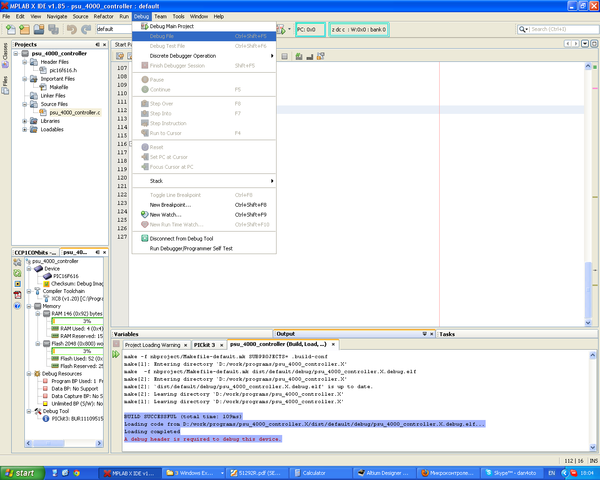Image resolution: width=600 pixels, height=480 pixels.
Task: Click the search magnifier icon
Action: (522, 29)
